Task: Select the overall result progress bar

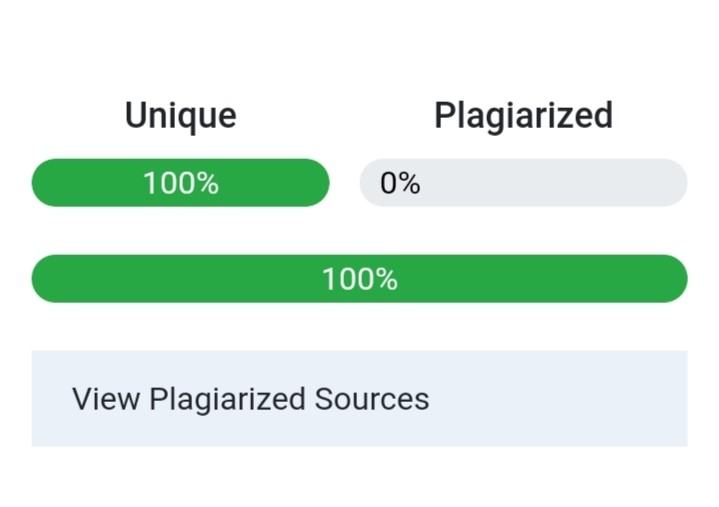Action: [360, 279]
